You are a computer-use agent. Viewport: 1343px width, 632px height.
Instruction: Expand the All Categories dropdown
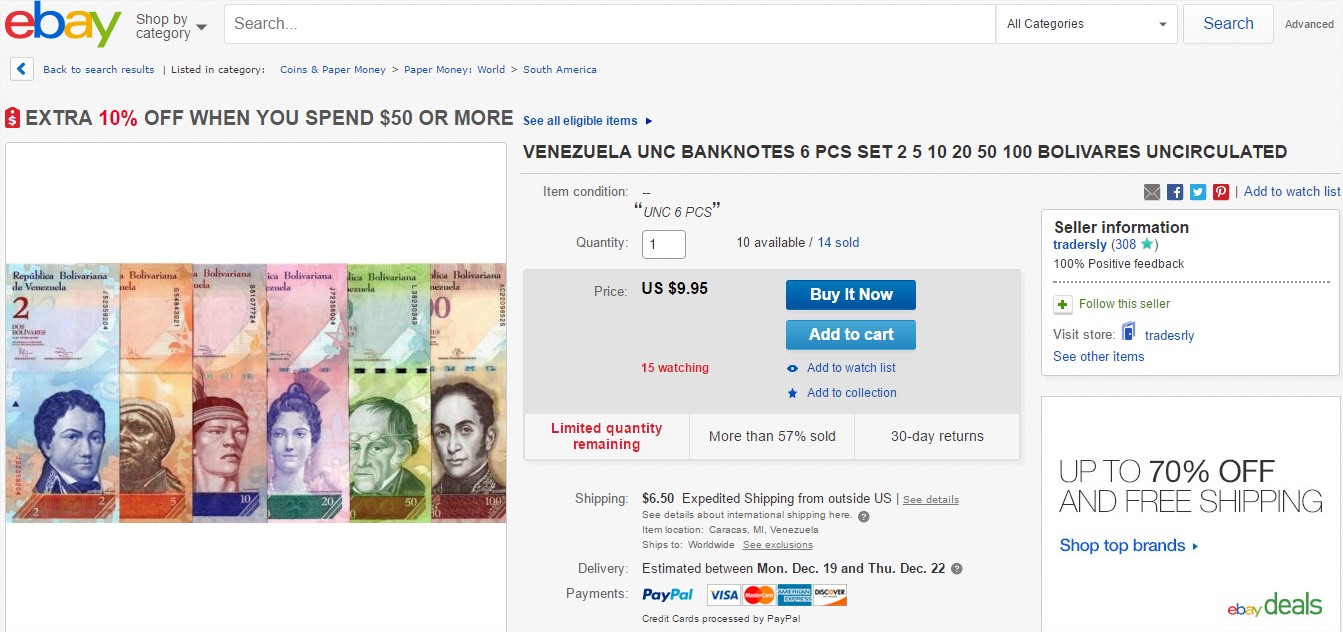coord(1086,24)
